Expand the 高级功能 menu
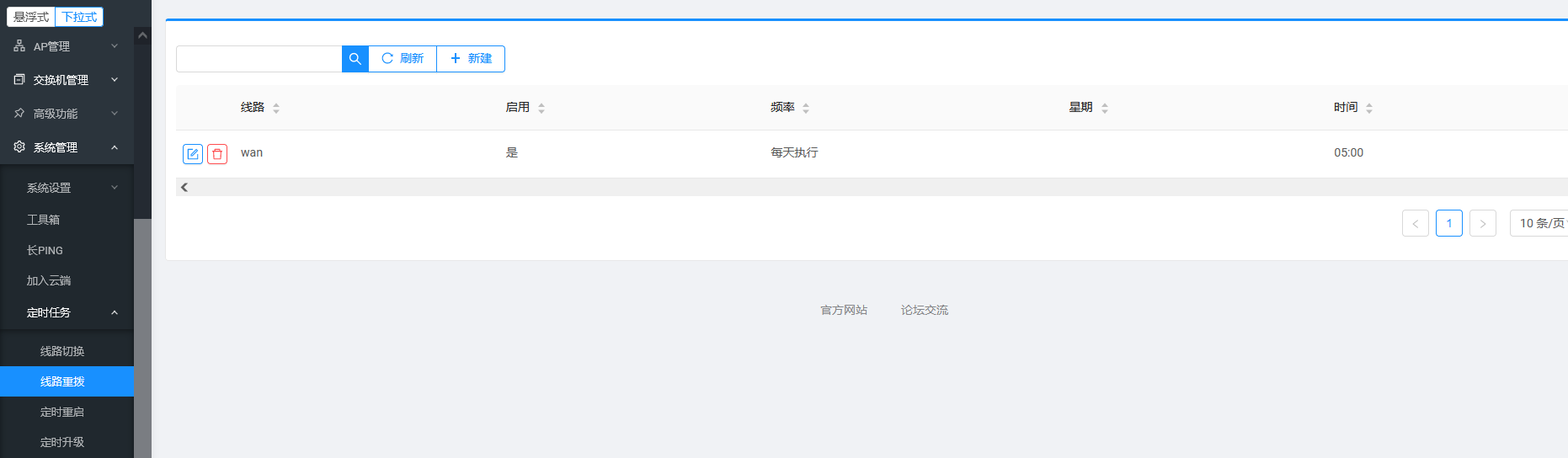 point(66,114)
